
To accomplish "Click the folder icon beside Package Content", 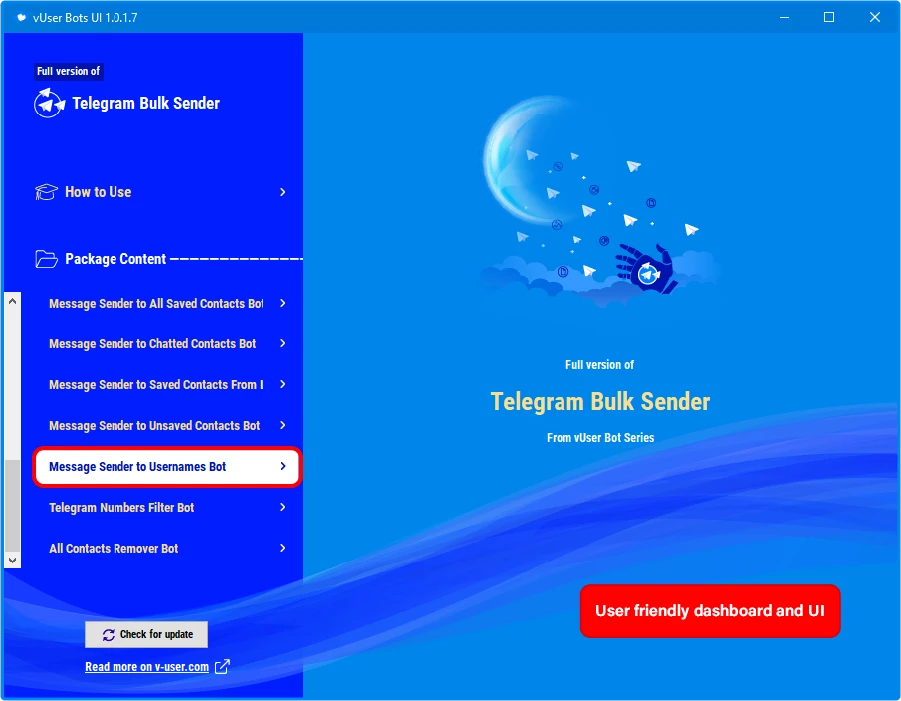I will [x=46, y=259].
